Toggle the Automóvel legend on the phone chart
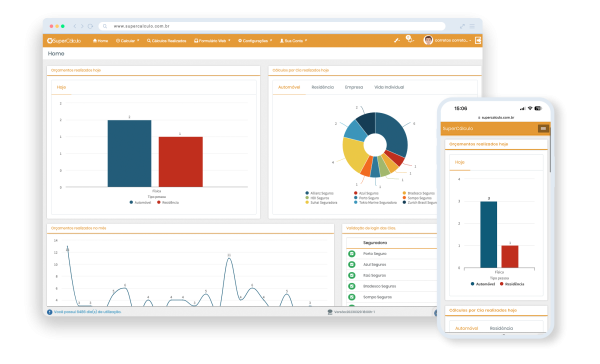Screen dimensions: 600x364 click(483, 284)
